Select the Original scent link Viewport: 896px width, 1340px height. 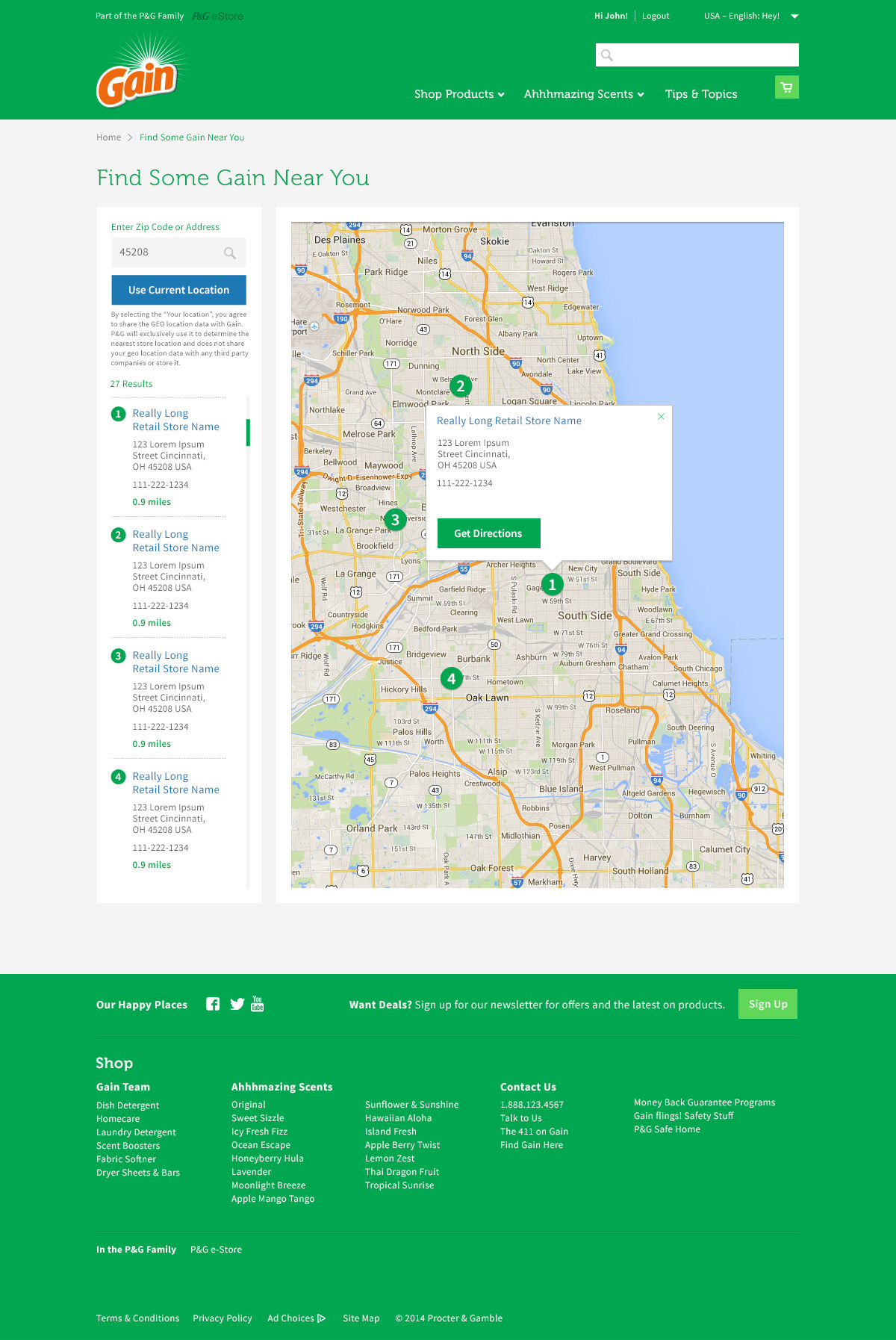pos(249,1105)
